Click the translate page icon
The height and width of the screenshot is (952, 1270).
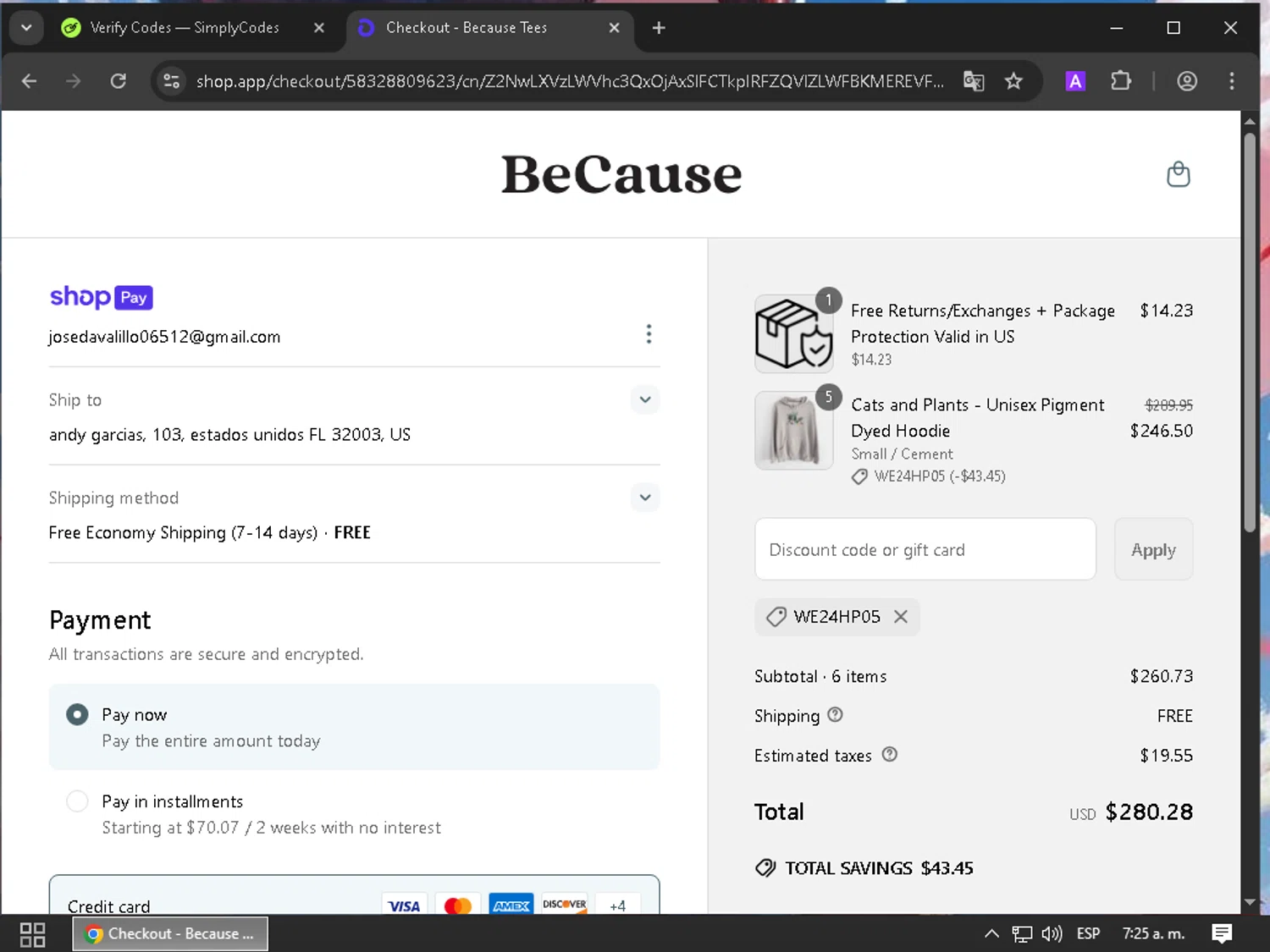pyautogui.click(x=974, y=81)
